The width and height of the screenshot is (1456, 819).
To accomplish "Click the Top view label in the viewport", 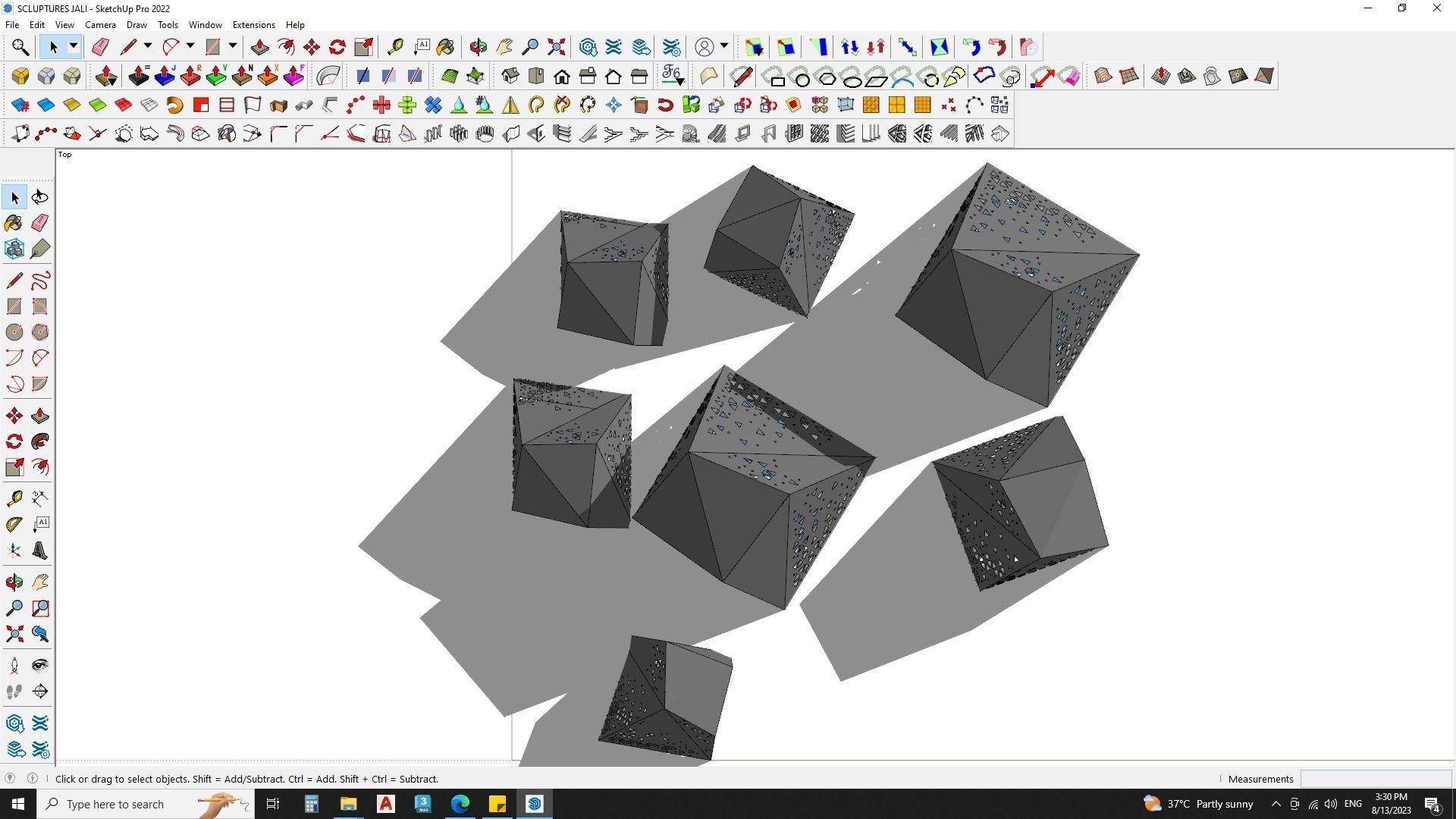I will click(65, 155).
